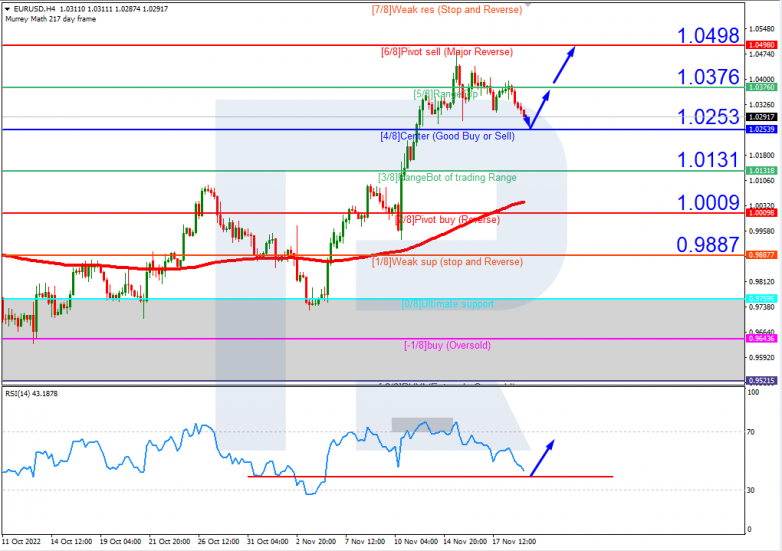This screenshot has height=551, width=782.
Task: Click the 10 Nov 04:00 time axis label
Action: pos(416,542)
